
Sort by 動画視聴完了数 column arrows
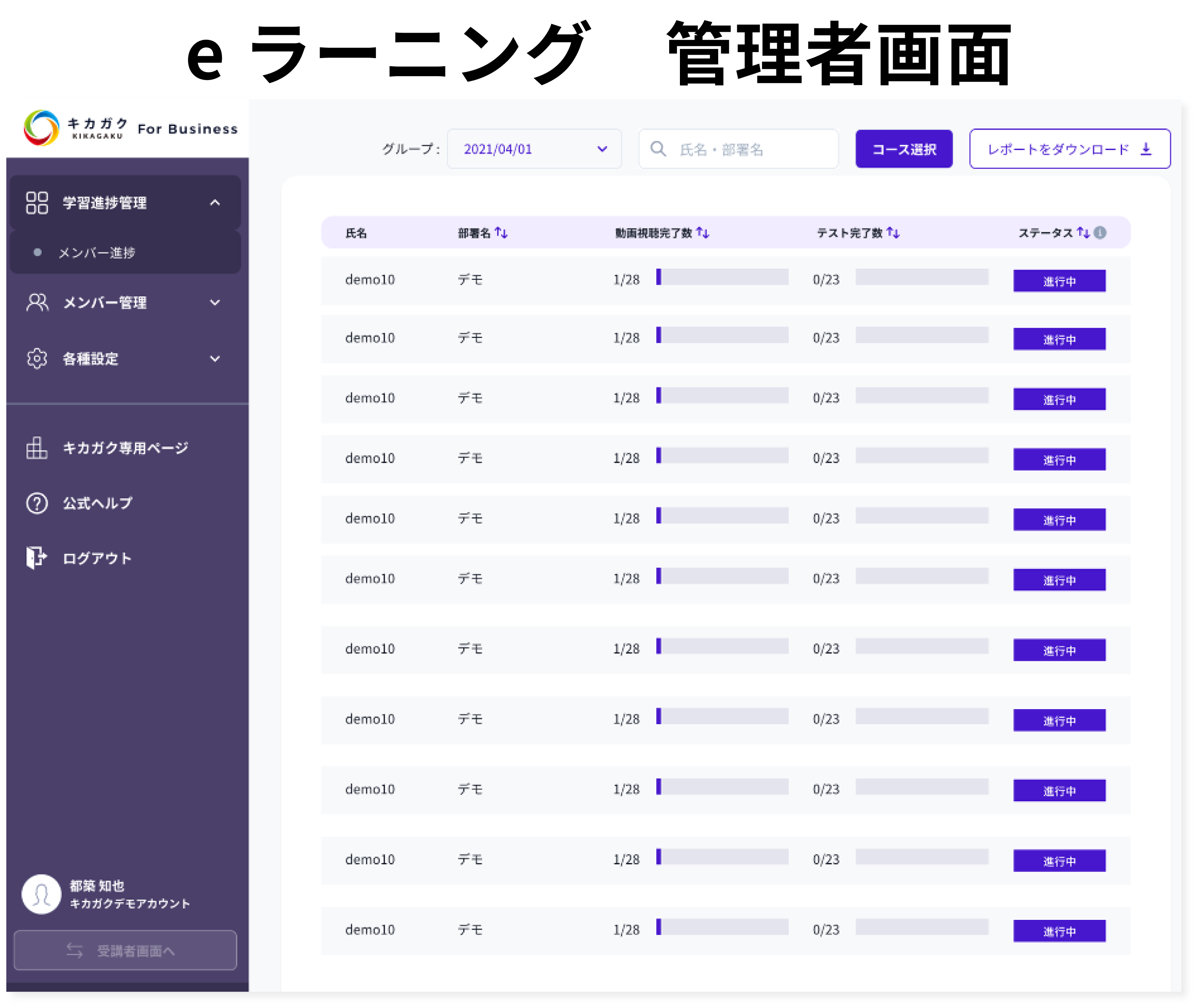(702, 233)
